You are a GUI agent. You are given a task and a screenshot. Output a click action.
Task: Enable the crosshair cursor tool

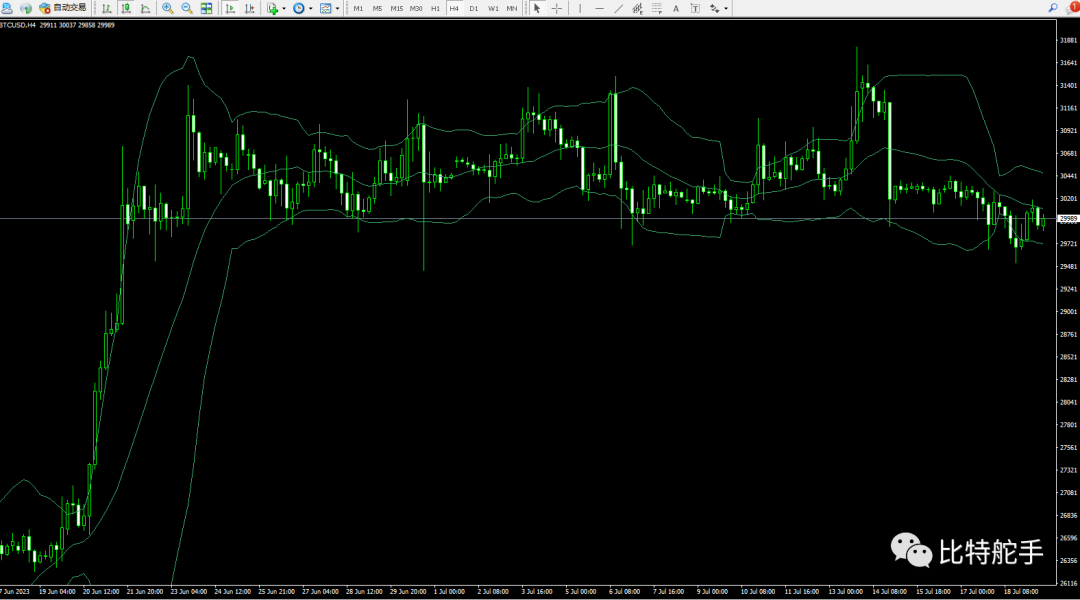click(x=557, y=8)
